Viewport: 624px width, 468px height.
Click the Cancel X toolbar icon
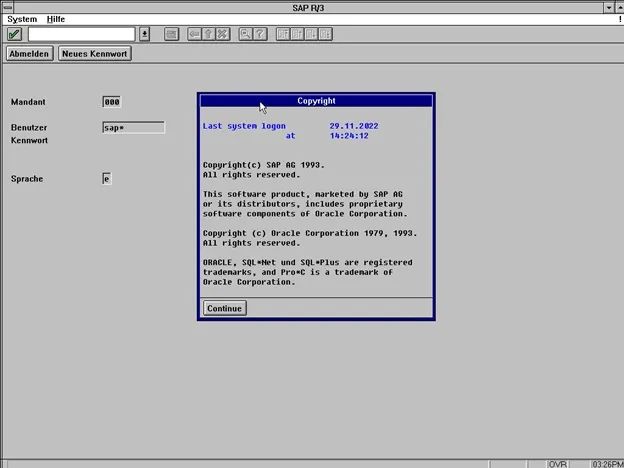click(222, 34)
